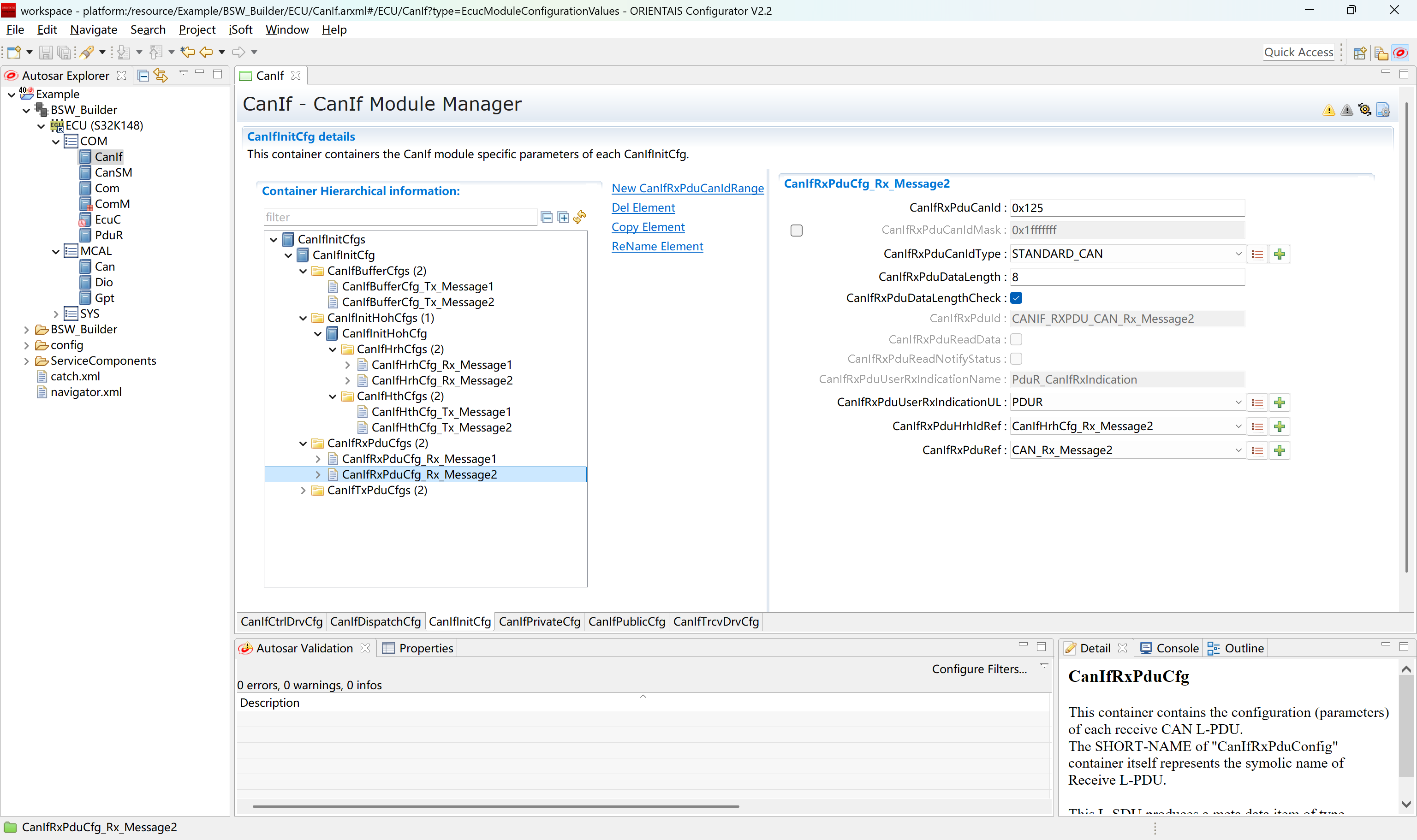Click the green plus icon beside CanIfRxPduCanIdType
Viewport: 1417px width, 840px height.
click(1280, 254)
